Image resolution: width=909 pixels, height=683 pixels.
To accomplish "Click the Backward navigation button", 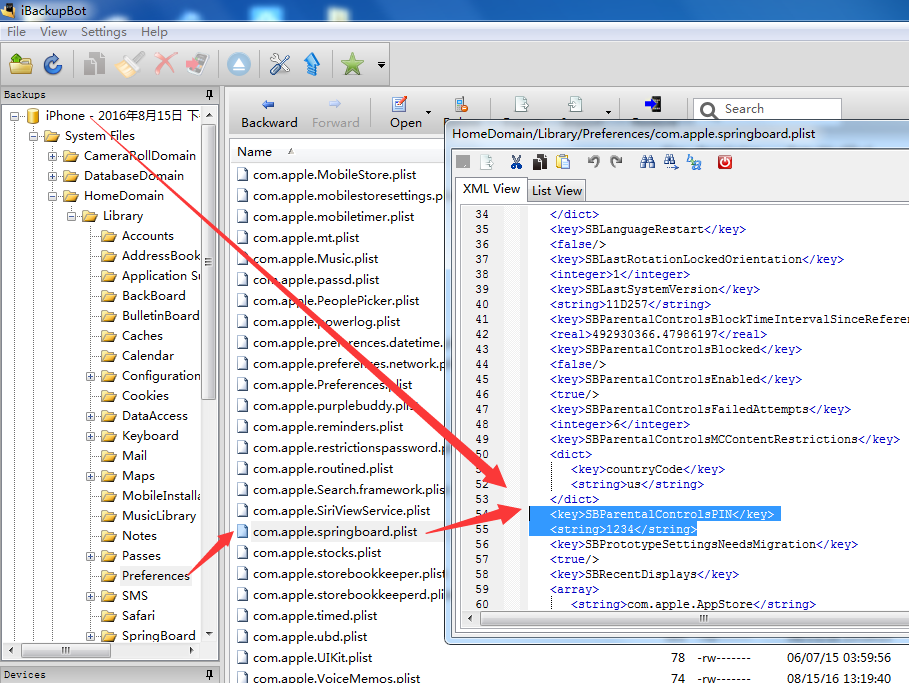I will pos(269,113).
